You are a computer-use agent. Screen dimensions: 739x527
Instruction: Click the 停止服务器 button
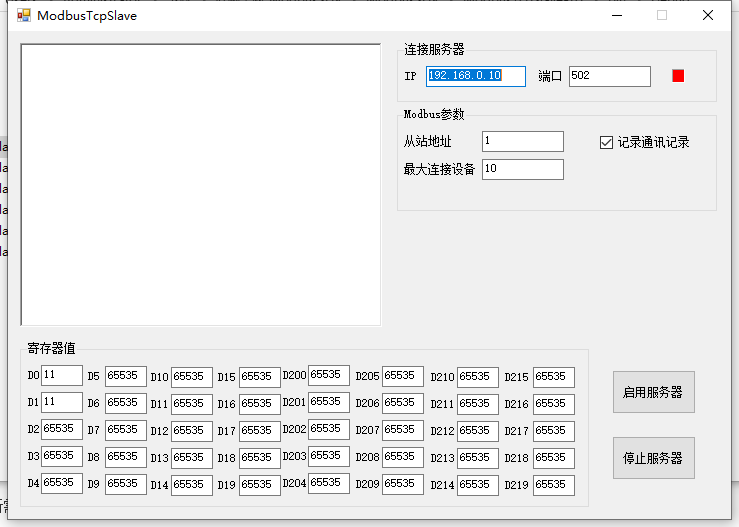pyautogui.click(x=654, y=458)
